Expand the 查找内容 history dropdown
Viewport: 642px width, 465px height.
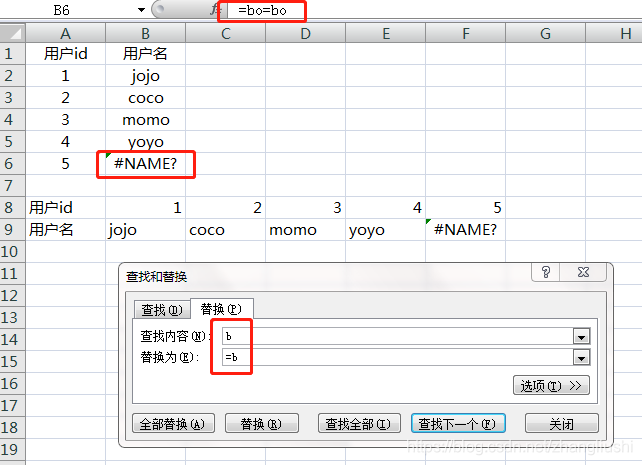(581, 337)
